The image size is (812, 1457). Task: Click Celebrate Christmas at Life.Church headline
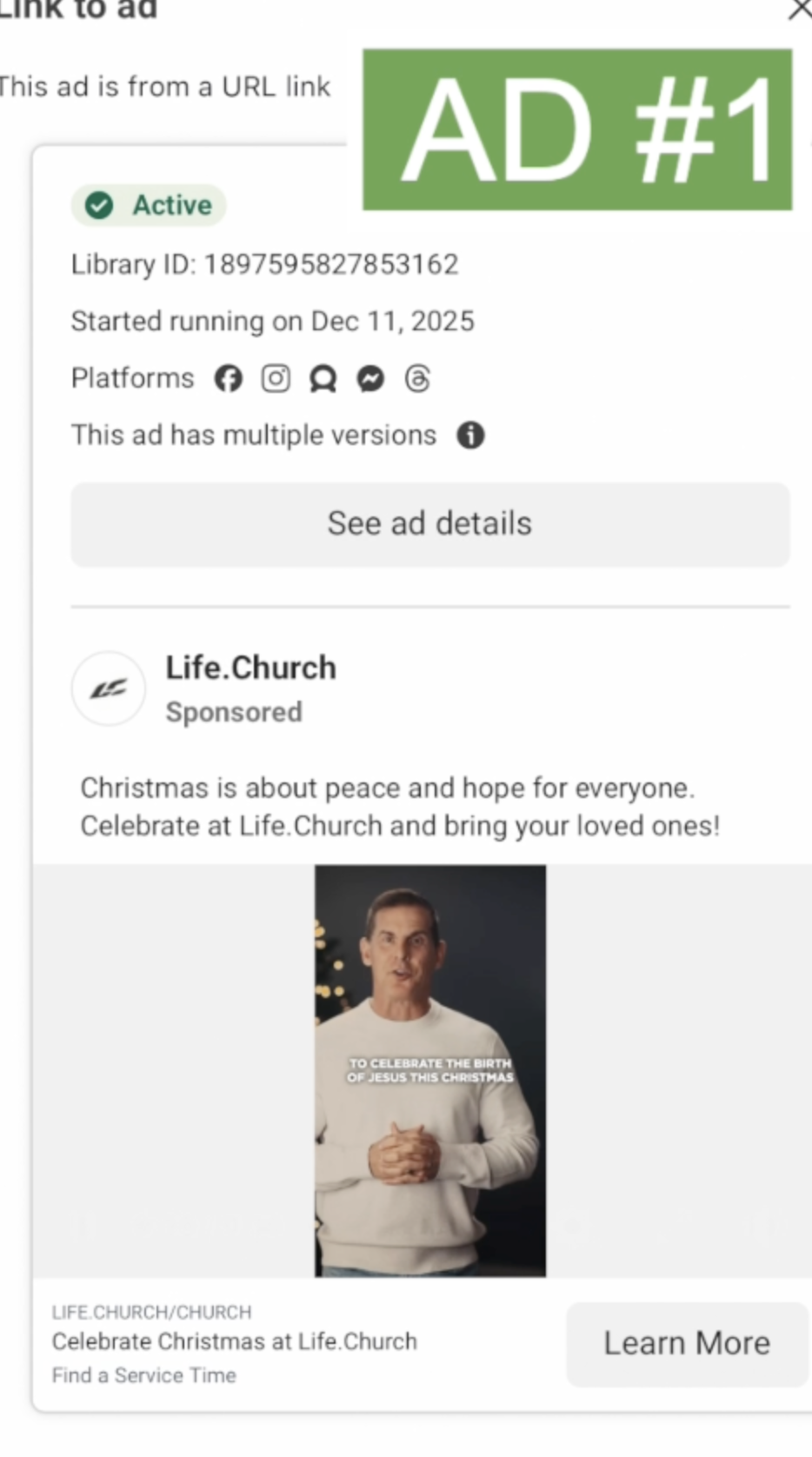234,1341
